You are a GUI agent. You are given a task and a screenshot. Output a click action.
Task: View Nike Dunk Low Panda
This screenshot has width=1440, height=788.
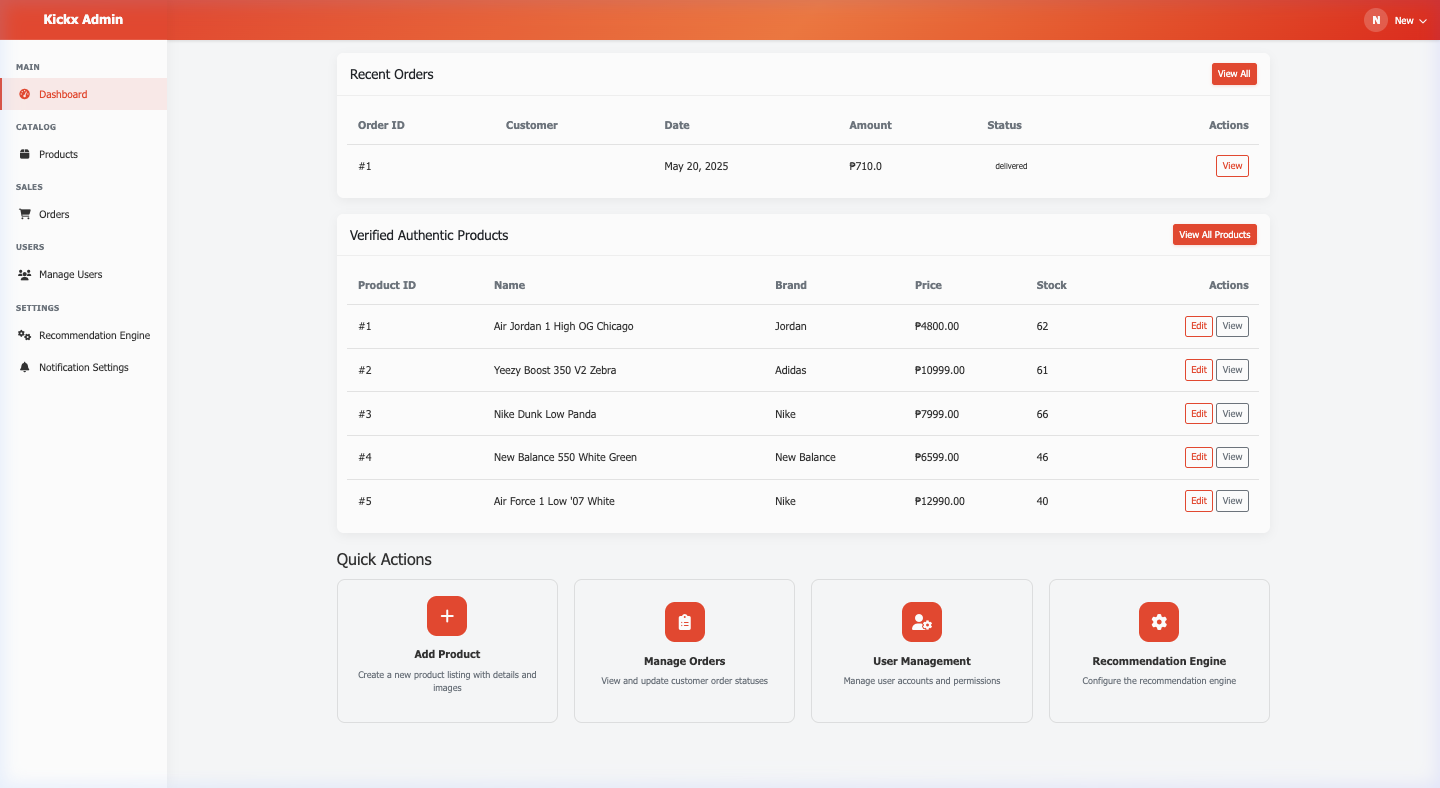point(1232,414)
